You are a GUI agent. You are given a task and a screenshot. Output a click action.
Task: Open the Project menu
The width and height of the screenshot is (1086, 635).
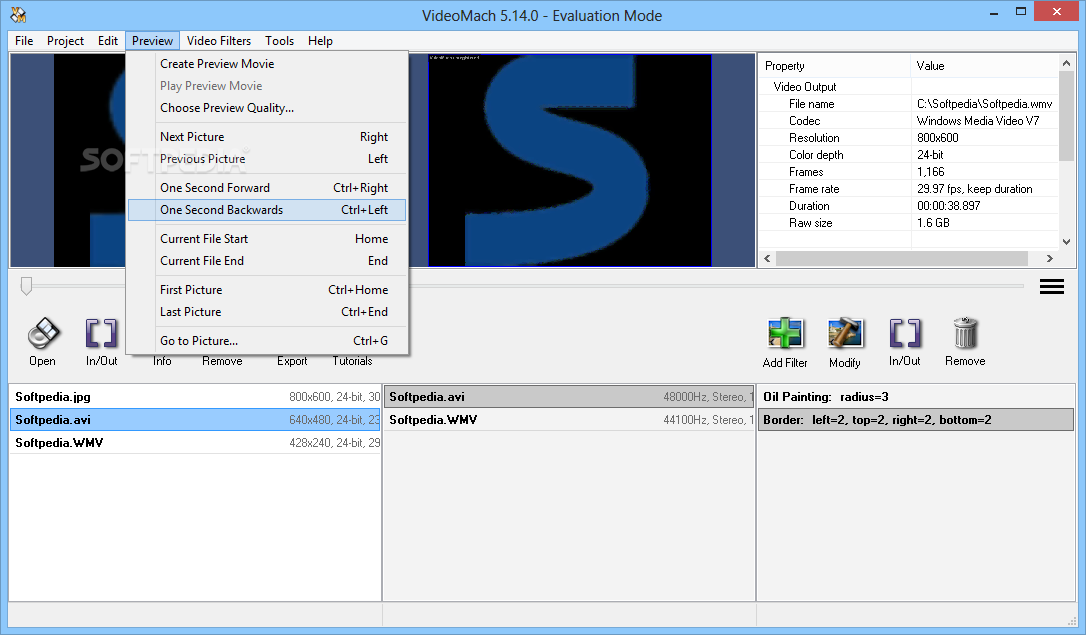pos(65,41)
